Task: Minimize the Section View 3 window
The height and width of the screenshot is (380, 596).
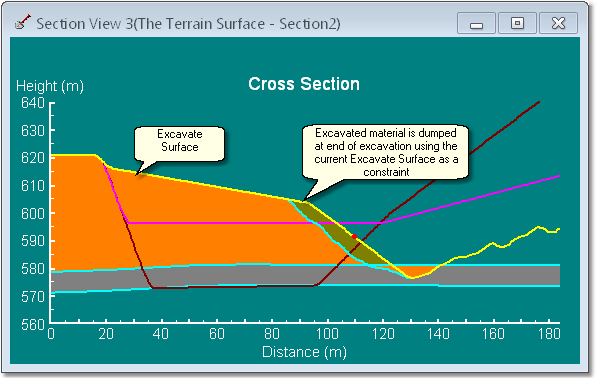Action: (476, 23)
